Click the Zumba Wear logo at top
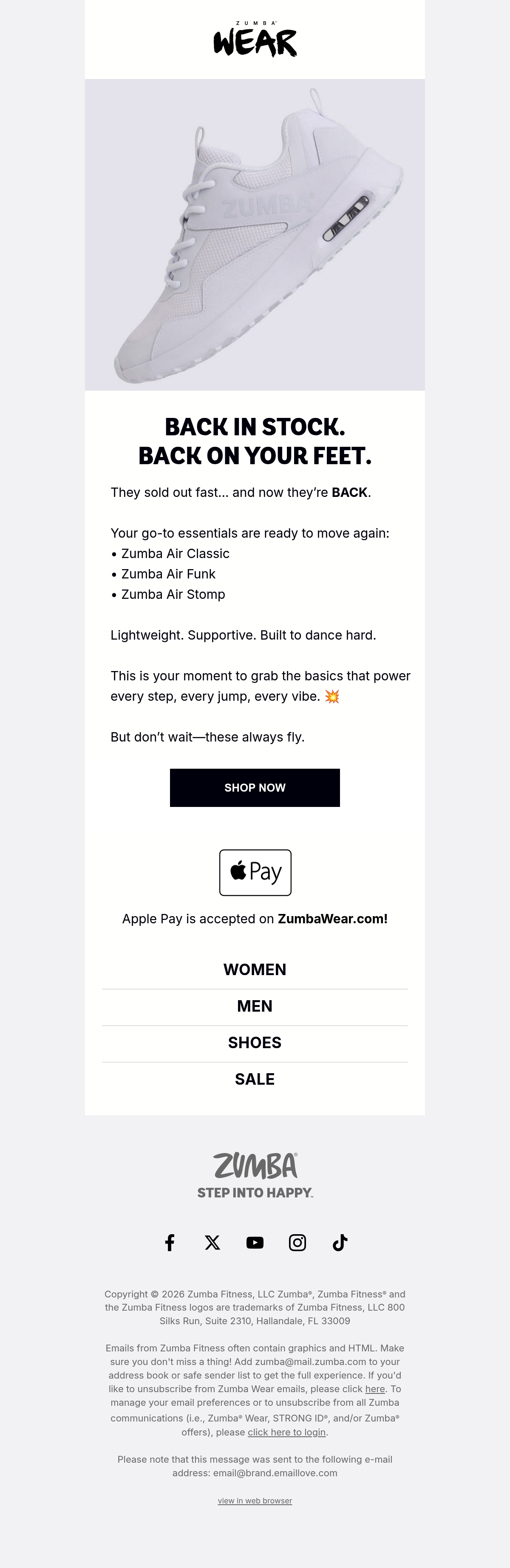 pos(255,39)
